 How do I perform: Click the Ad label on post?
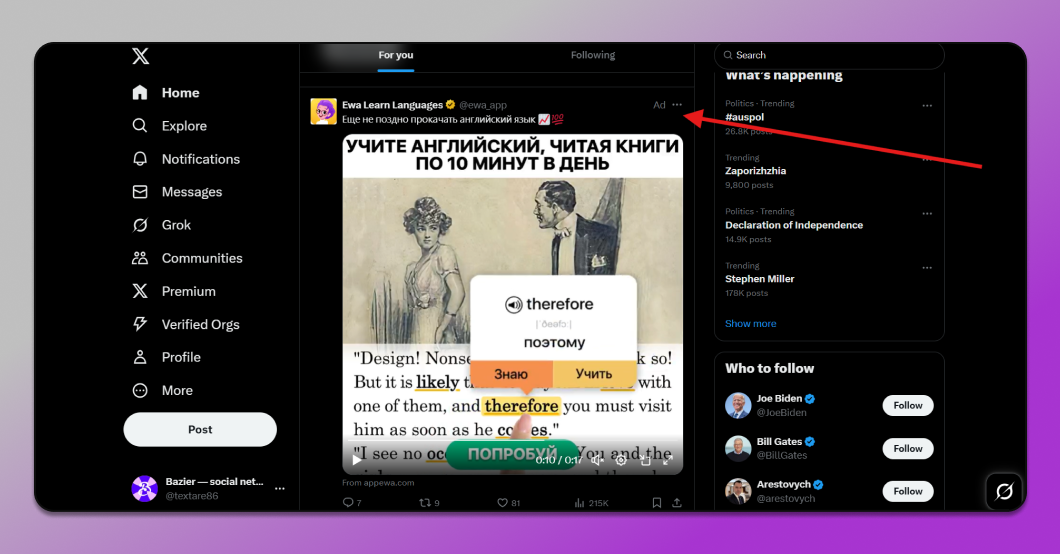click(659, 105)
